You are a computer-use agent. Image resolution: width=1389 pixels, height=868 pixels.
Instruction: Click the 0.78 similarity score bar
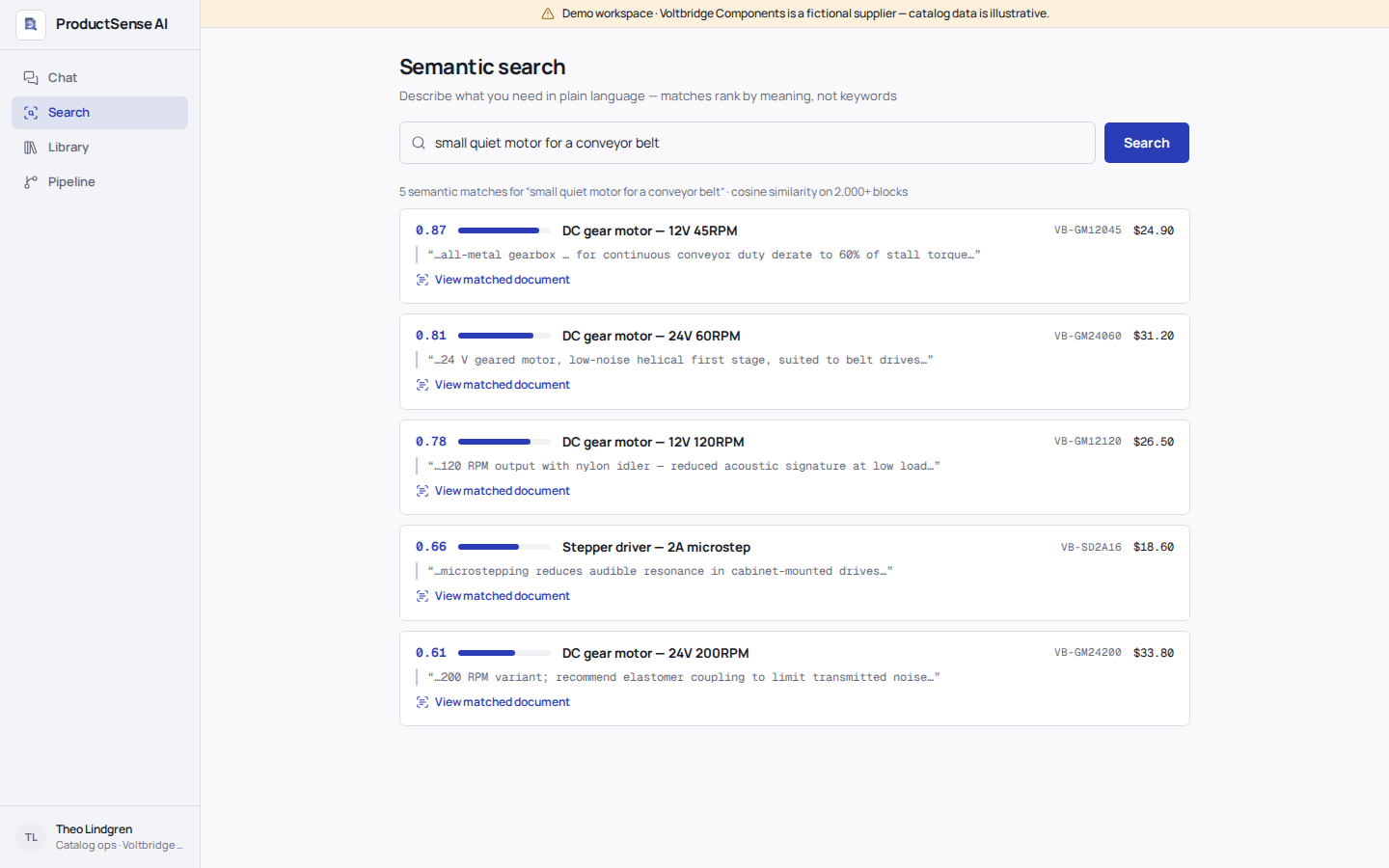coord(504,442)
